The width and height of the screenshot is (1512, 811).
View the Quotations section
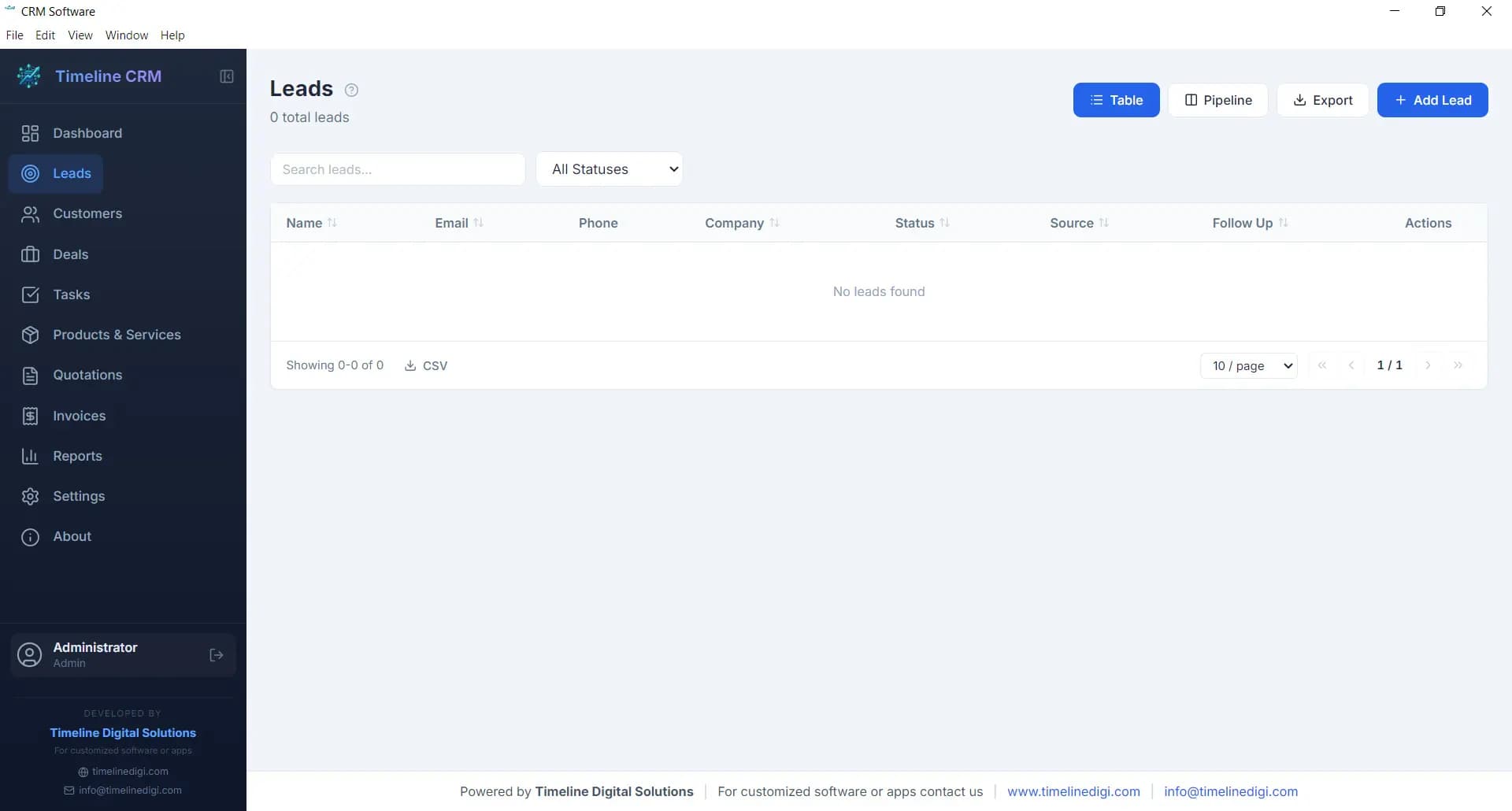[x=87, y=375]
